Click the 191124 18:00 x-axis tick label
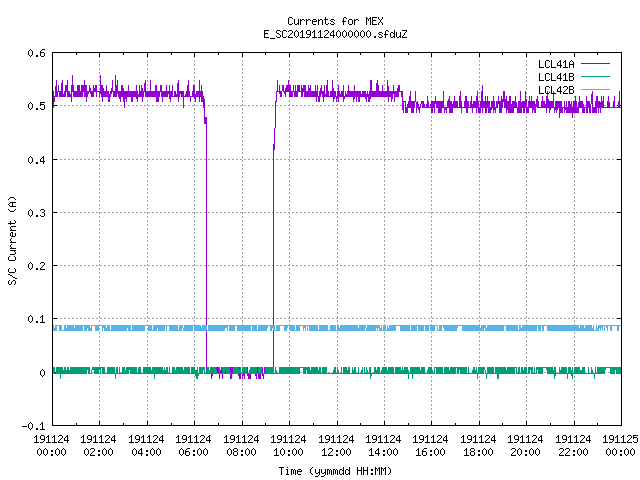This screenshot has height=480, width=640. (x=478, y=445)
